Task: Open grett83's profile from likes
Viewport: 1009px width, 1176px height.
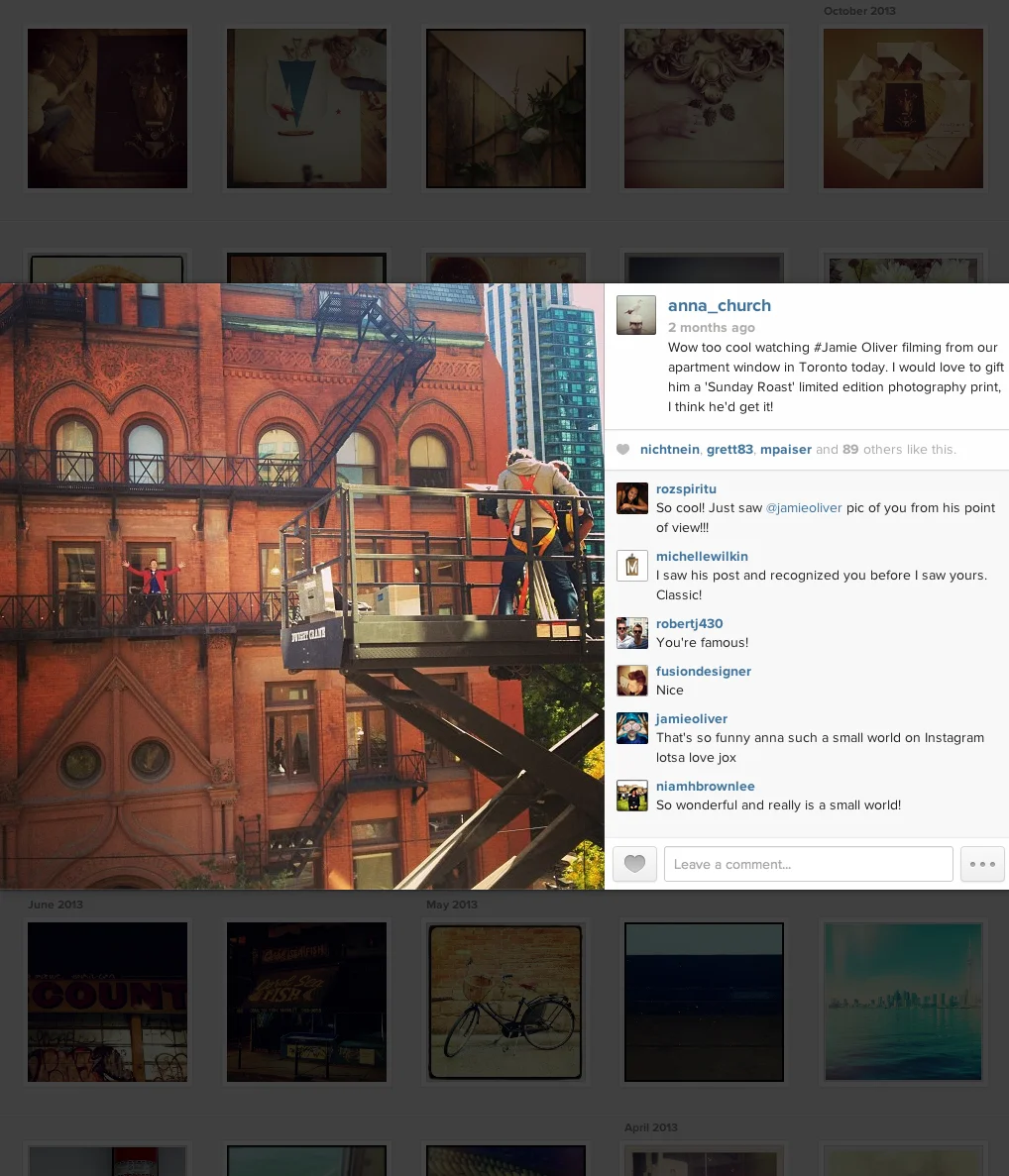Action: [729, 449]
